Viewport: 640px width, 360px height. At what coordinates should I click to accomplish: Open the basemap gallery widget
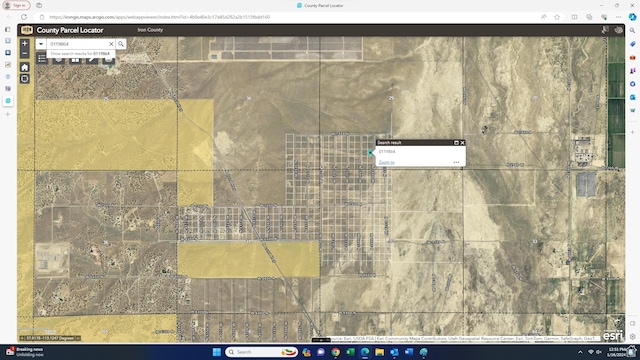(75, 60)
